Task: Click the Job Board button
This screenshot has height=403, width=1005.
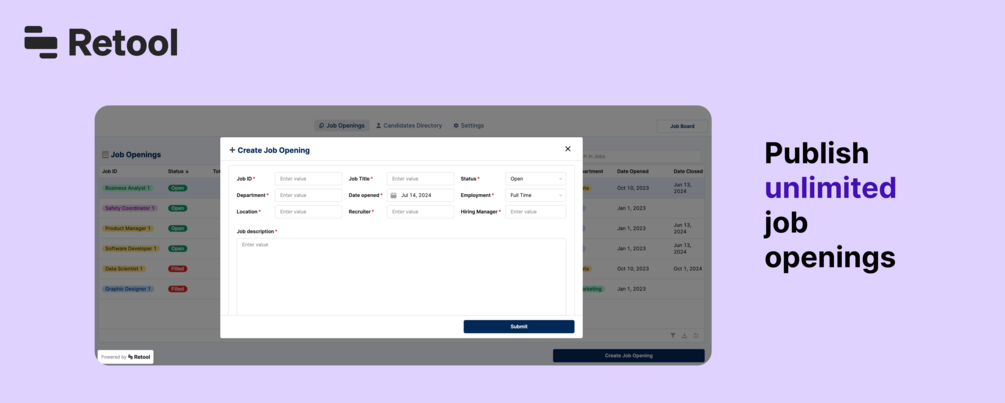Action: [x=683, y=126]
